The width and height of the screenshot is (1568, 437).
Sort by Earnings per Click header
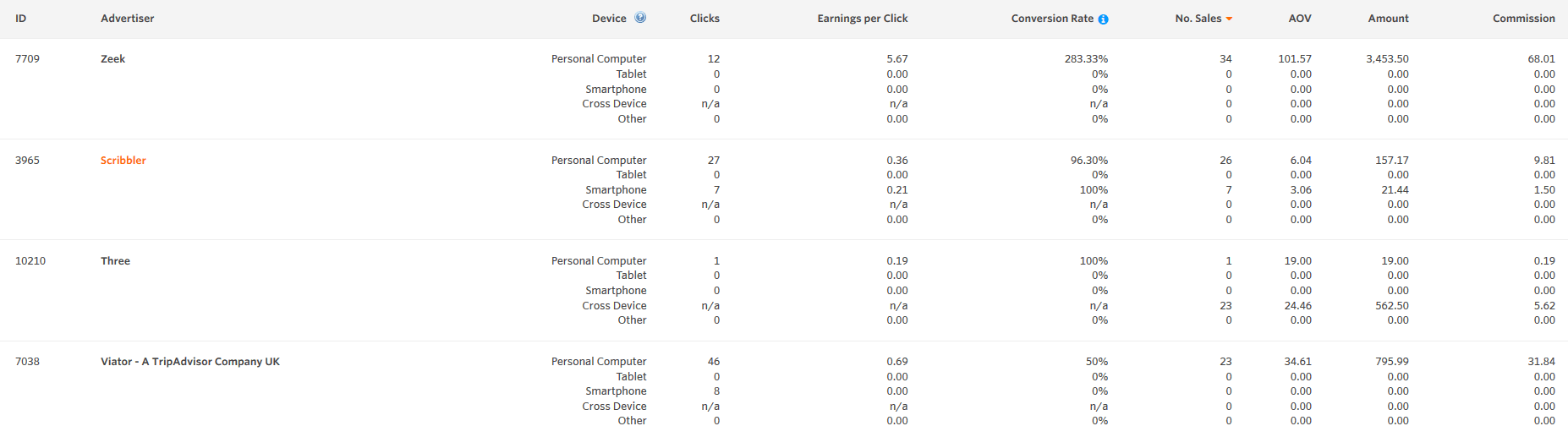(862, 19)
